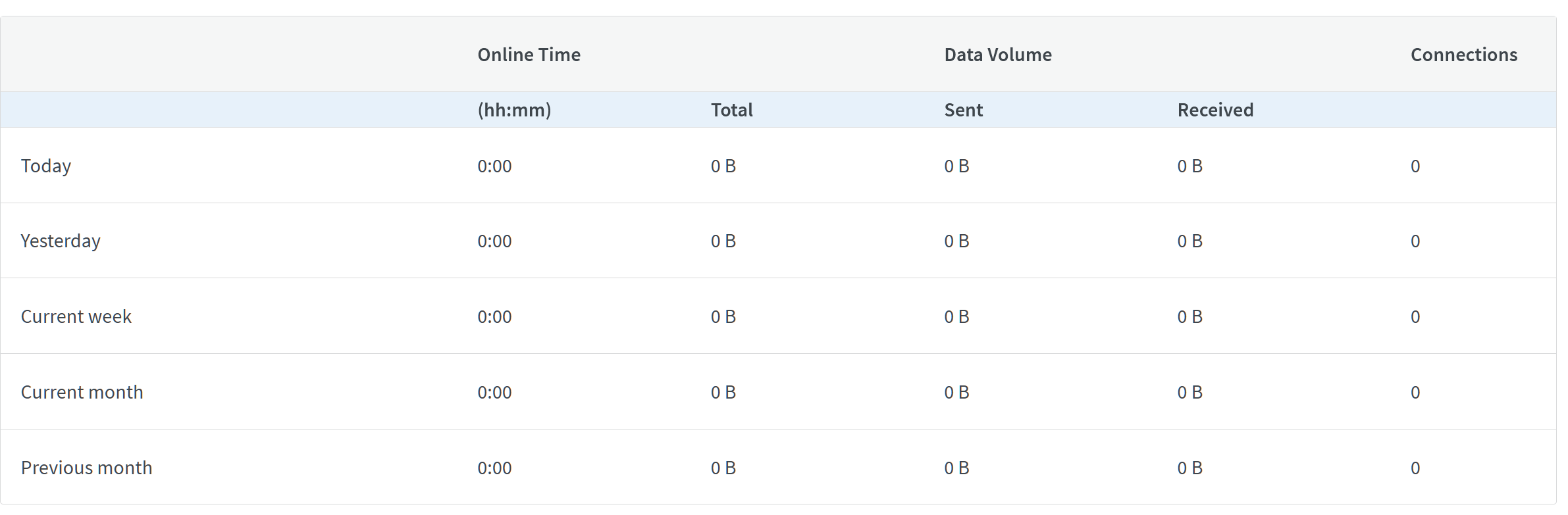Select the Today row label

pos(46,166)
